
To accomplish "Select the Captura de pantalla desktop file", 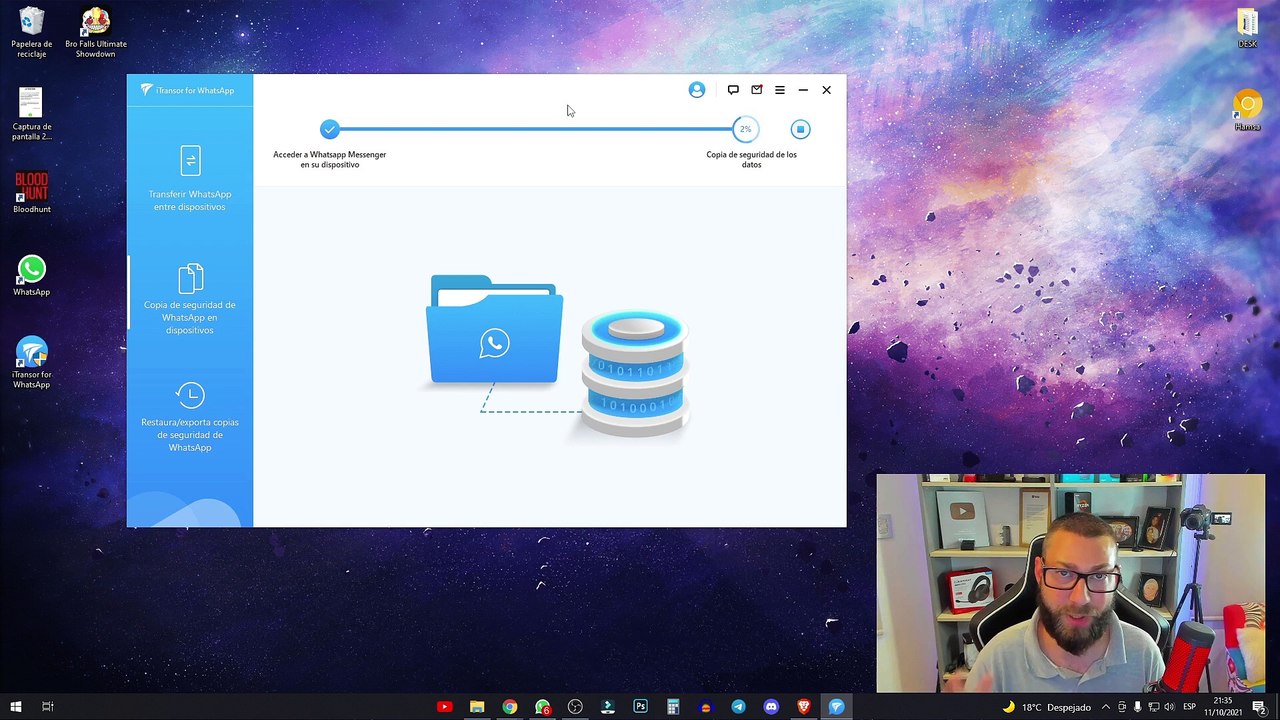I will (32, 114).
